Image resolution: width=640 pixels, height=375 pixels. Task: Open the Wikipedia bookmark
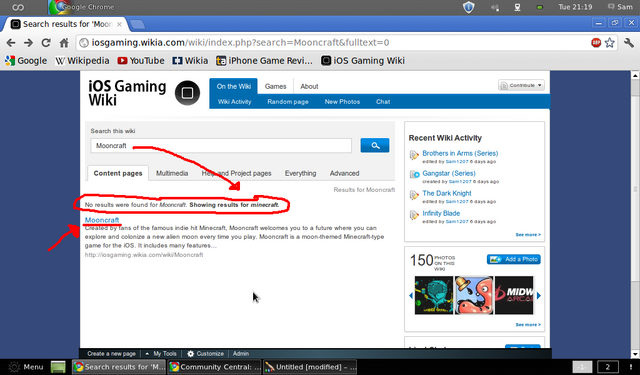click(82, 61)
